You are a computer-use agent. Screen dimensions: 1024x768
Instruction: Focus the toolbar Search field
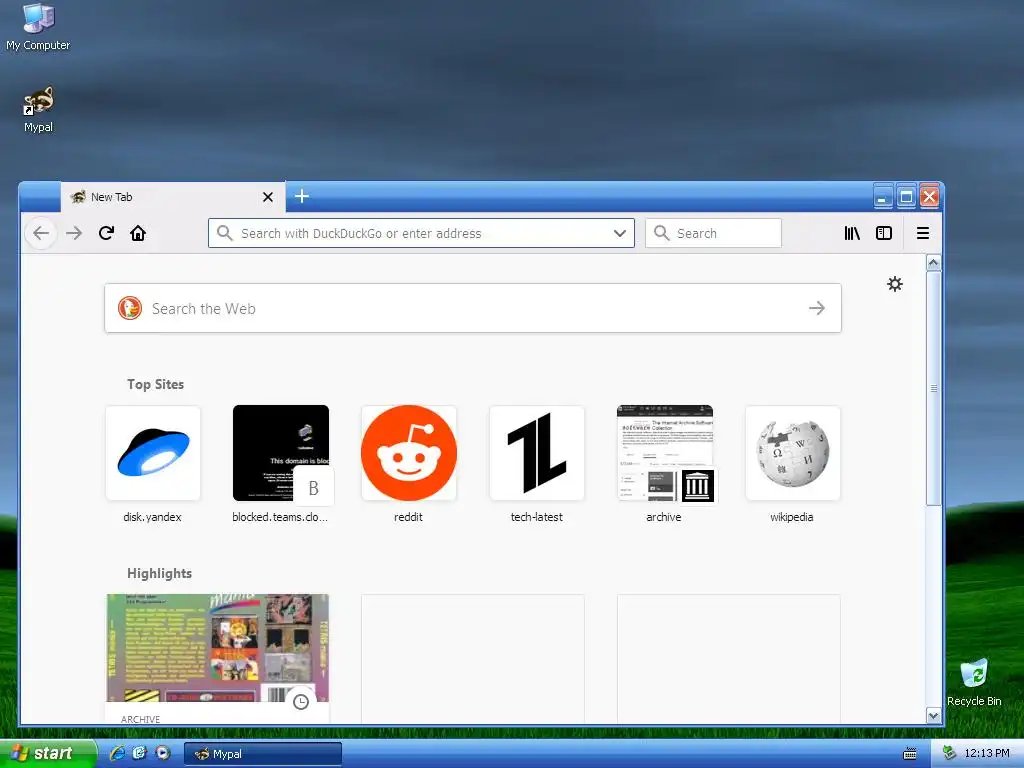coord(713,233)
